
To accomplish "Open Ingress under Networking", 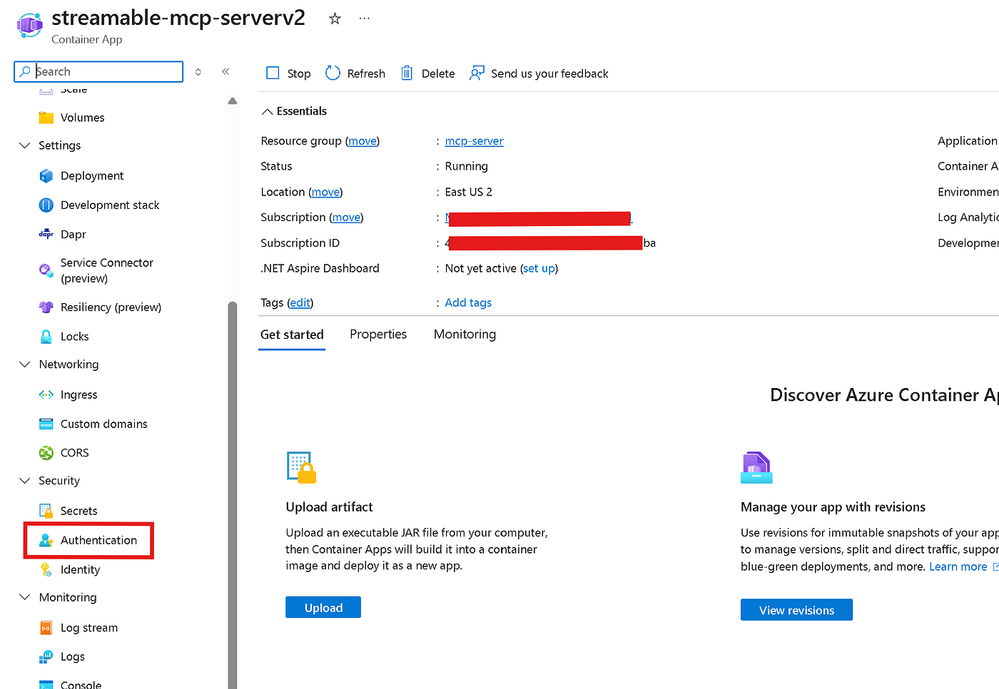I will [79, 395].
